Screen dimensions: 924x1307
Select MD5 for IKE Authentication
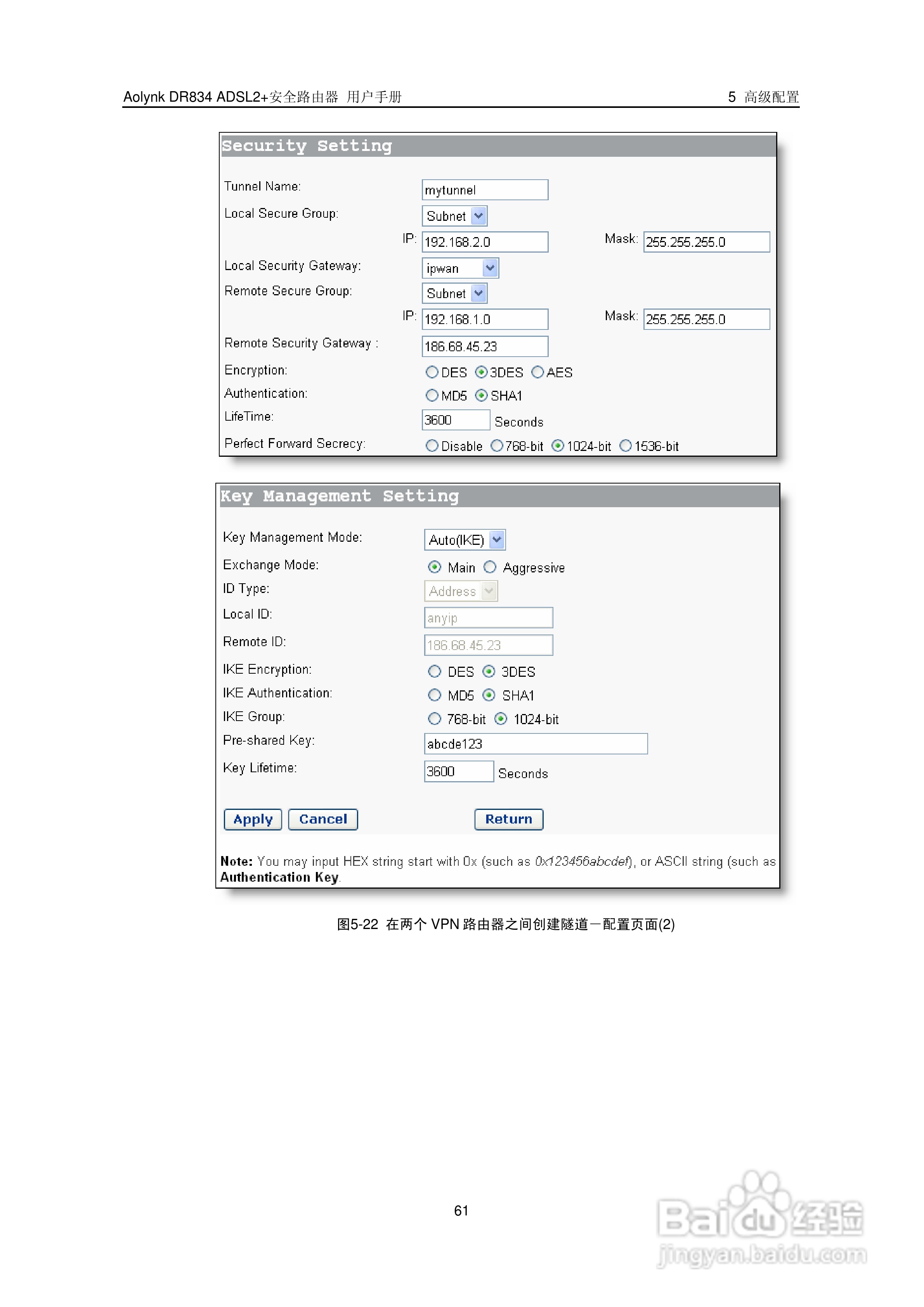pos(434,695)
